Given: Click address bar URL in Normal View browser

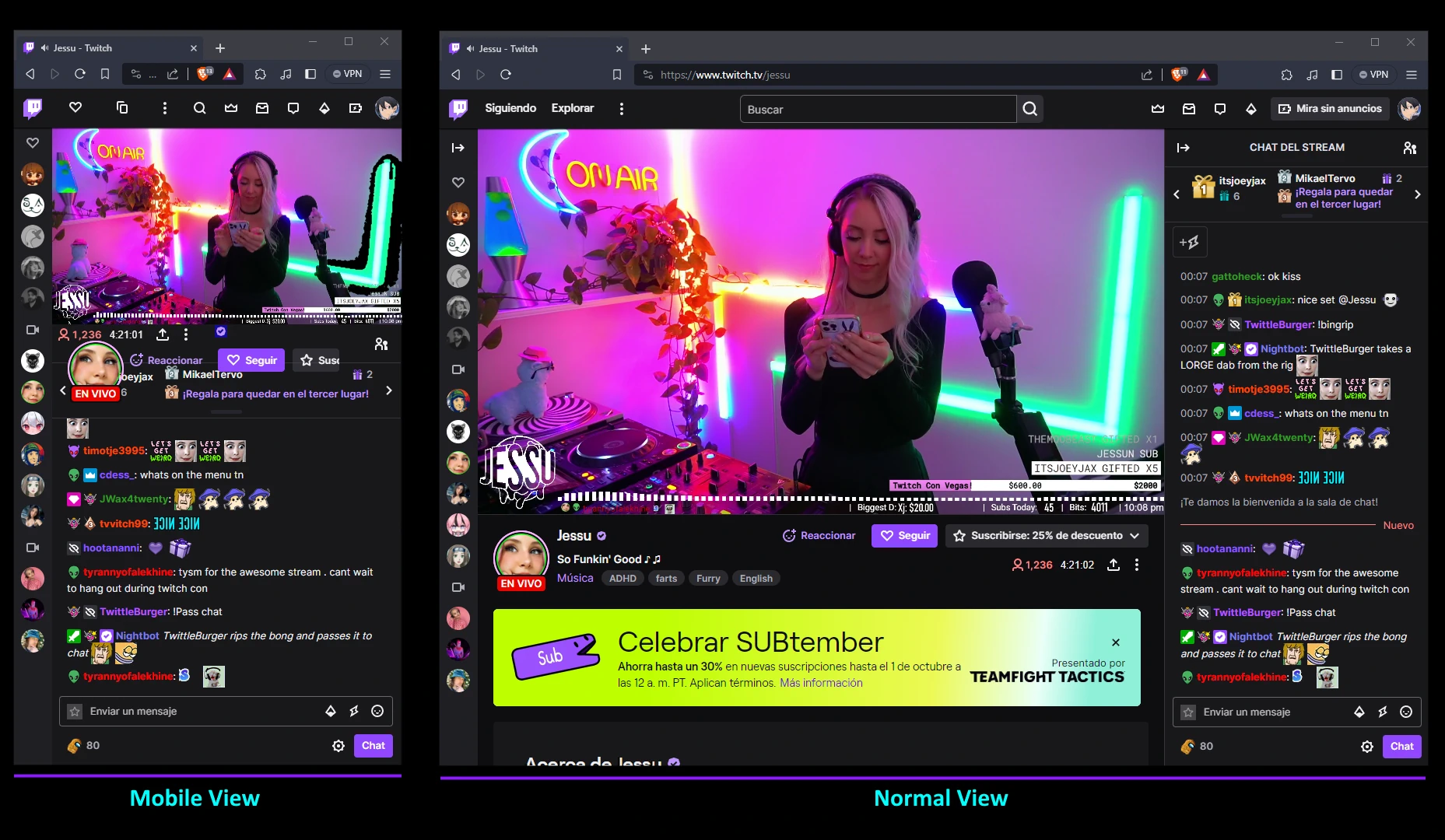Looking at the screenshot, I should tap(725, 75).
